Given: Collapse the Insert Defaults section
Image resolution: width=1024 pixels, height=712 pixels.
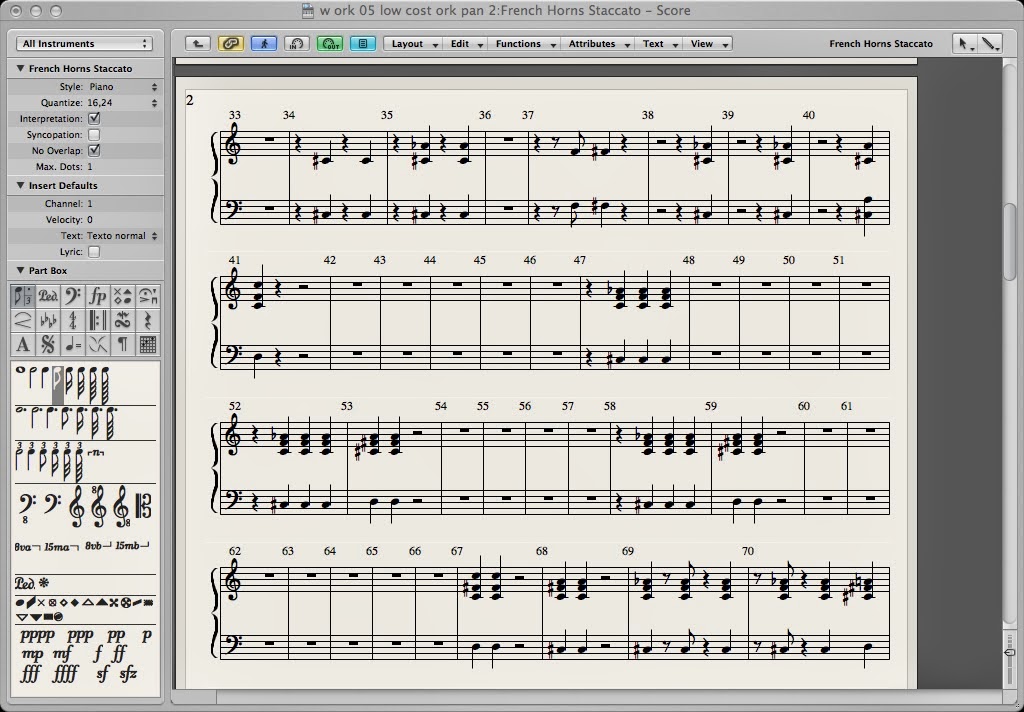Looking at the screenshot, I should pos(20,186).
